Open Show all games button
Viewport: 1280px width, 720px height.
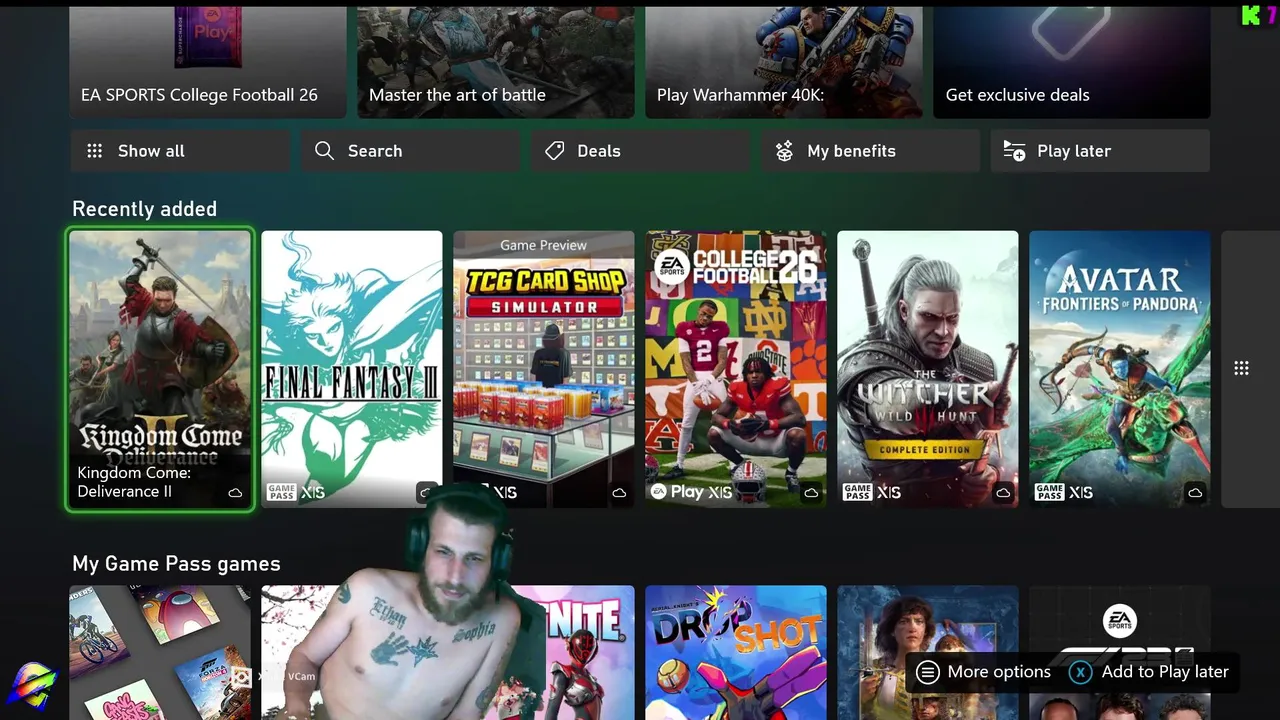coord(180,151)
